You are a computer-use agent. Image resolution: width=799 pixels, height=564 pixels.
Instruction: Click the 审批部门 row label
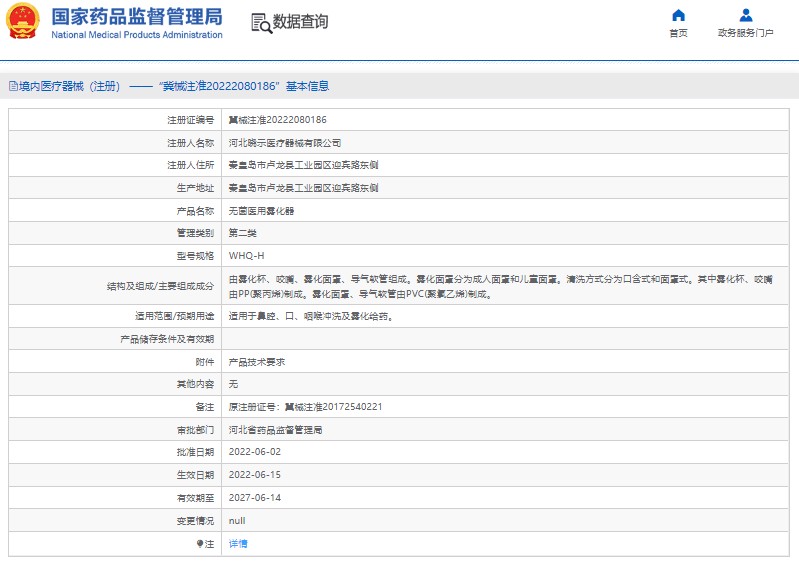pyautogui.click(x=195, y=429)
